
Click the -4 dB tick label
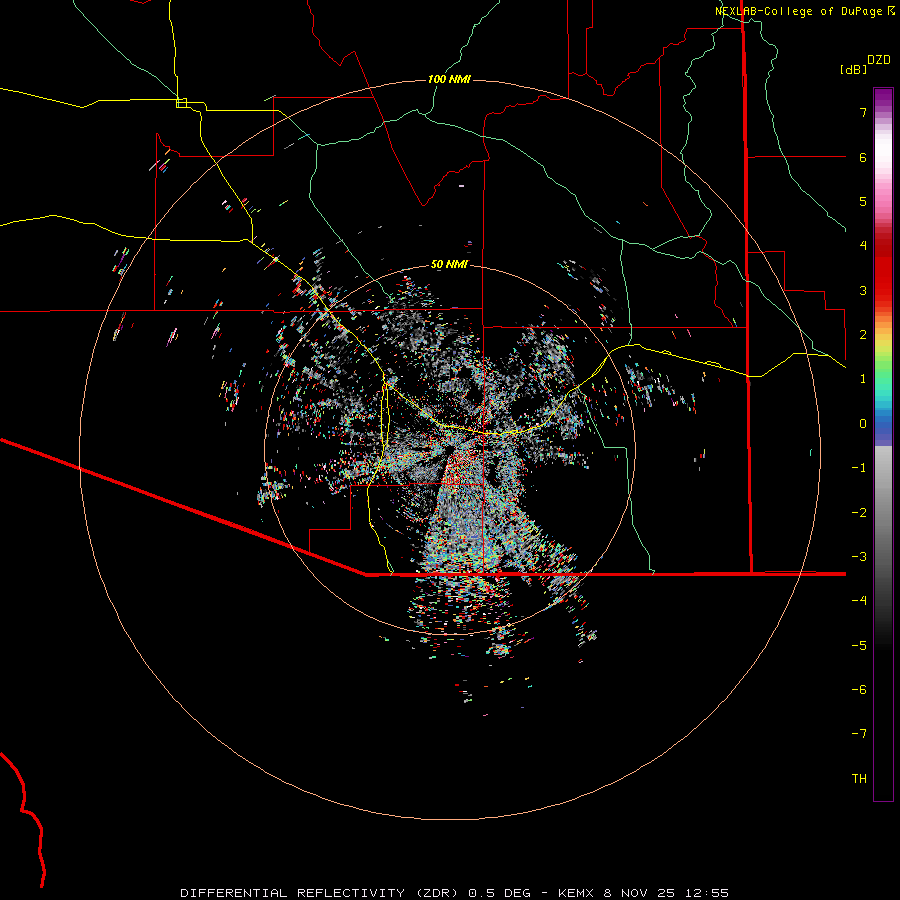pyautogui.click(x=859, y=601)
